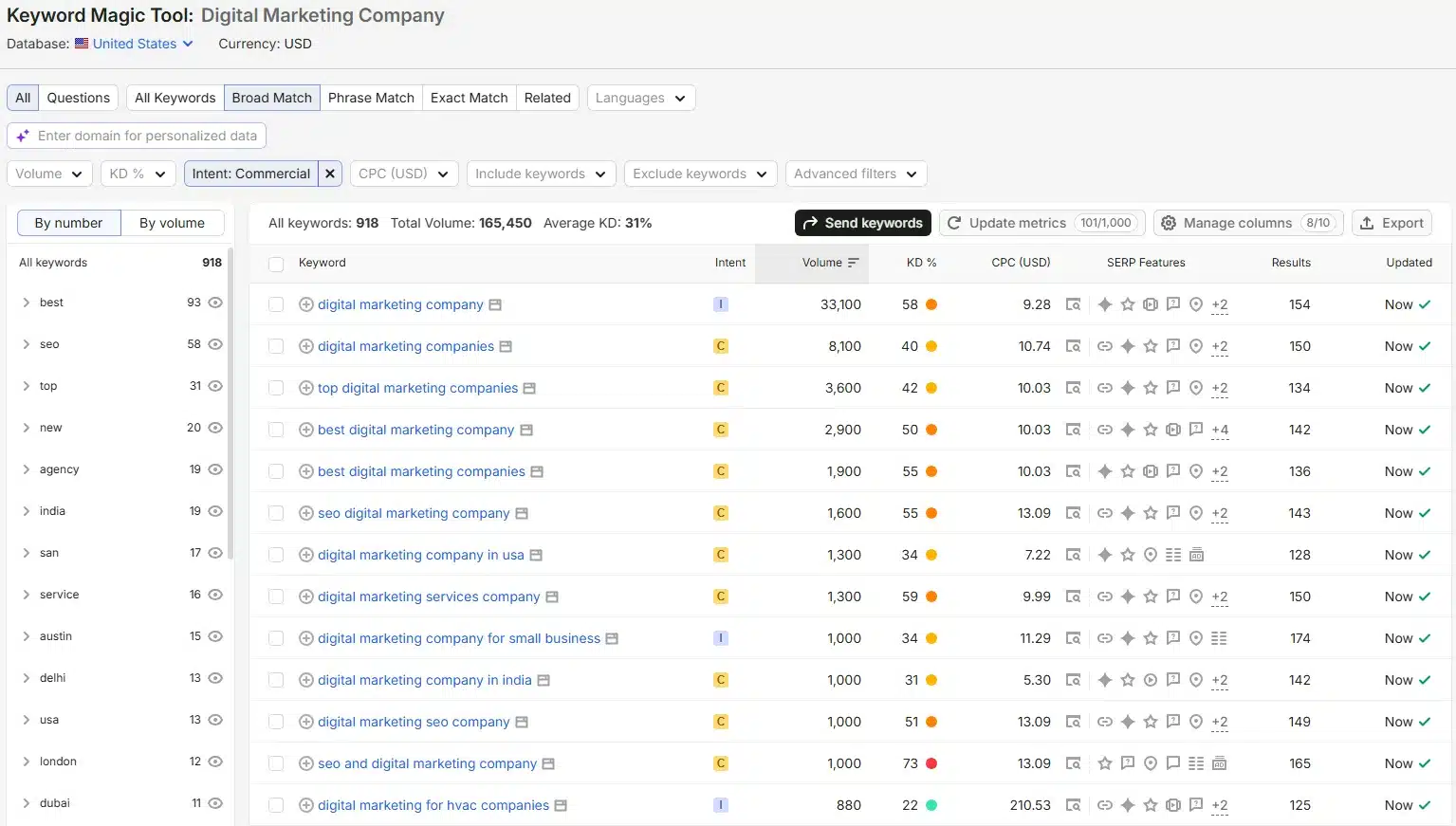
Task: Open the Advanced filters dropdown
Action: click(856, 174)
